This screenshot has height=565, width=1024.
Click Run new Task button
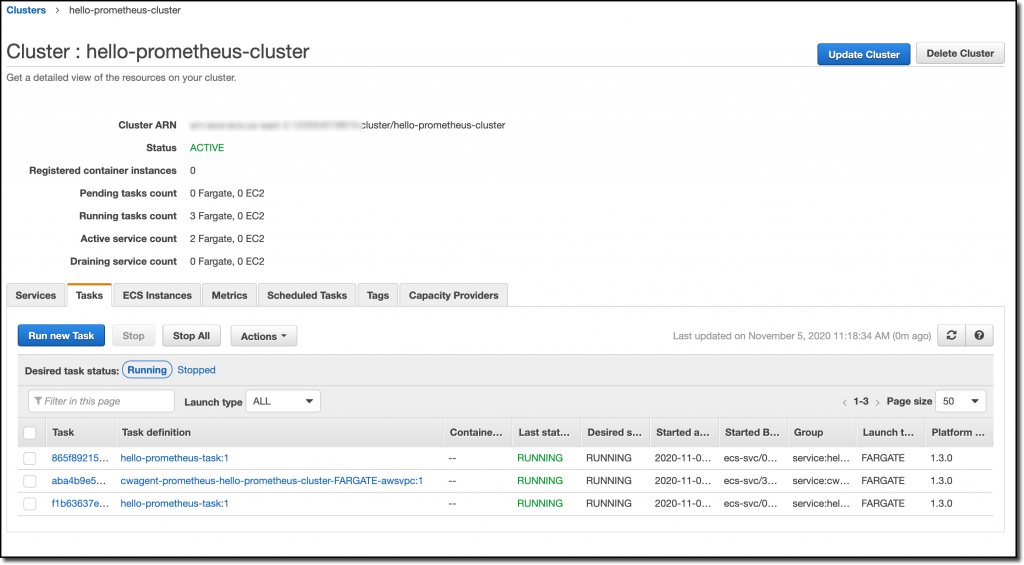click(x=61, y=336)
